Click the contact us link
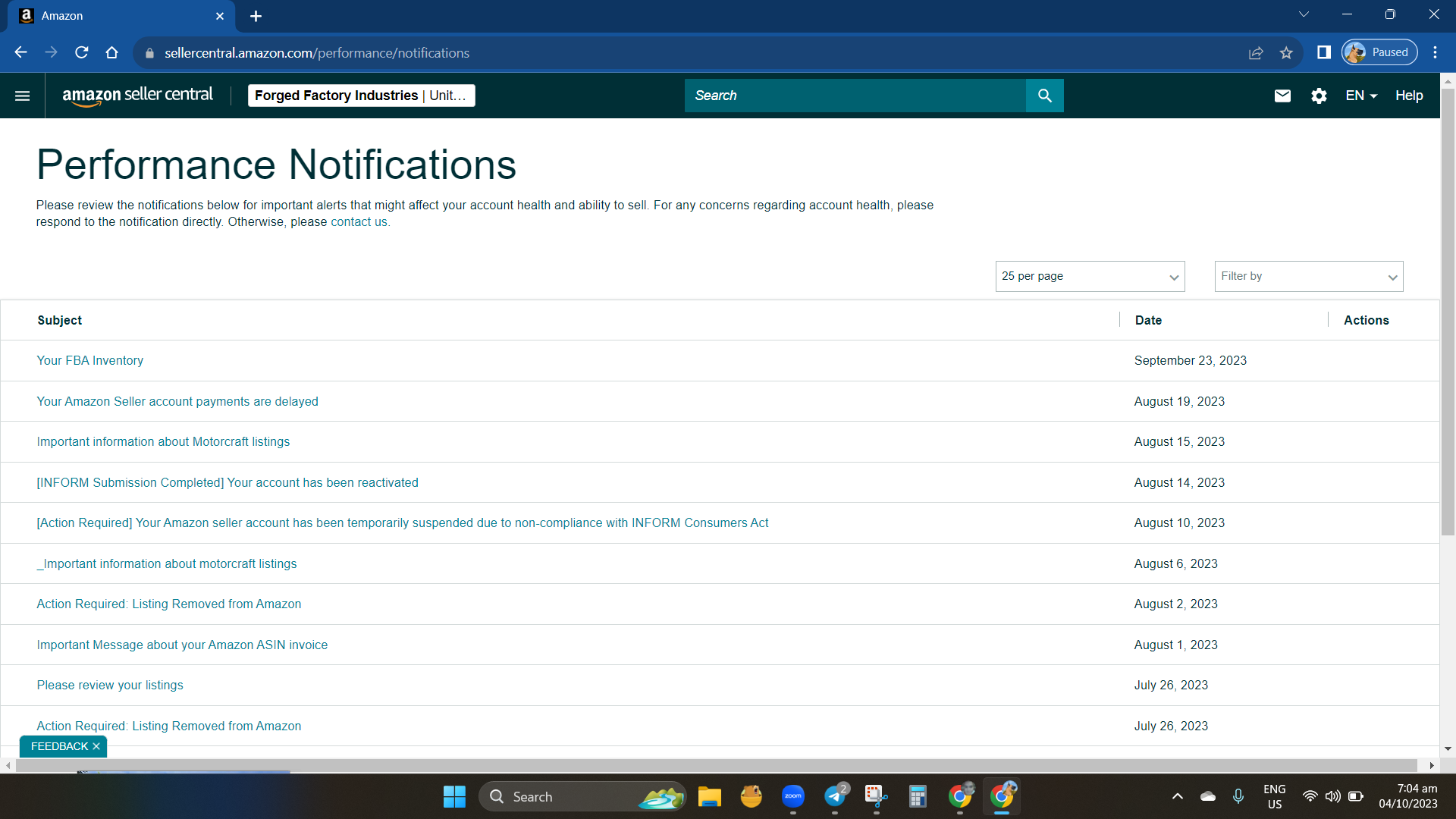The width and height of the screenshot is (1456, 819). [359, 222]
